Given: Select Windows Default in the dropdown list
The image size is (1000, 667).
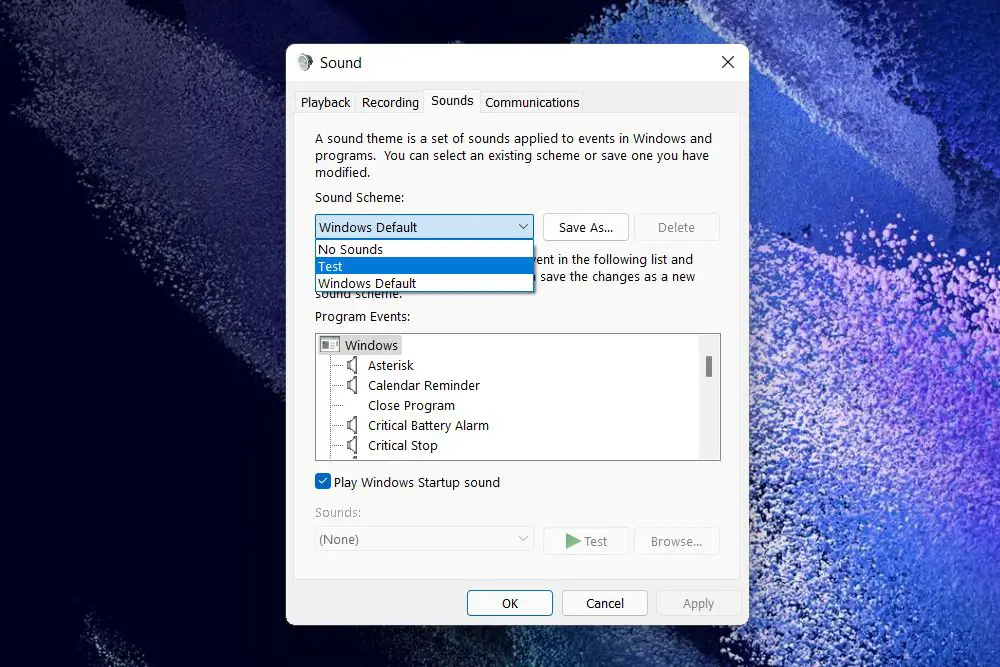Looking at the screenshot, I should pos(424,283).
